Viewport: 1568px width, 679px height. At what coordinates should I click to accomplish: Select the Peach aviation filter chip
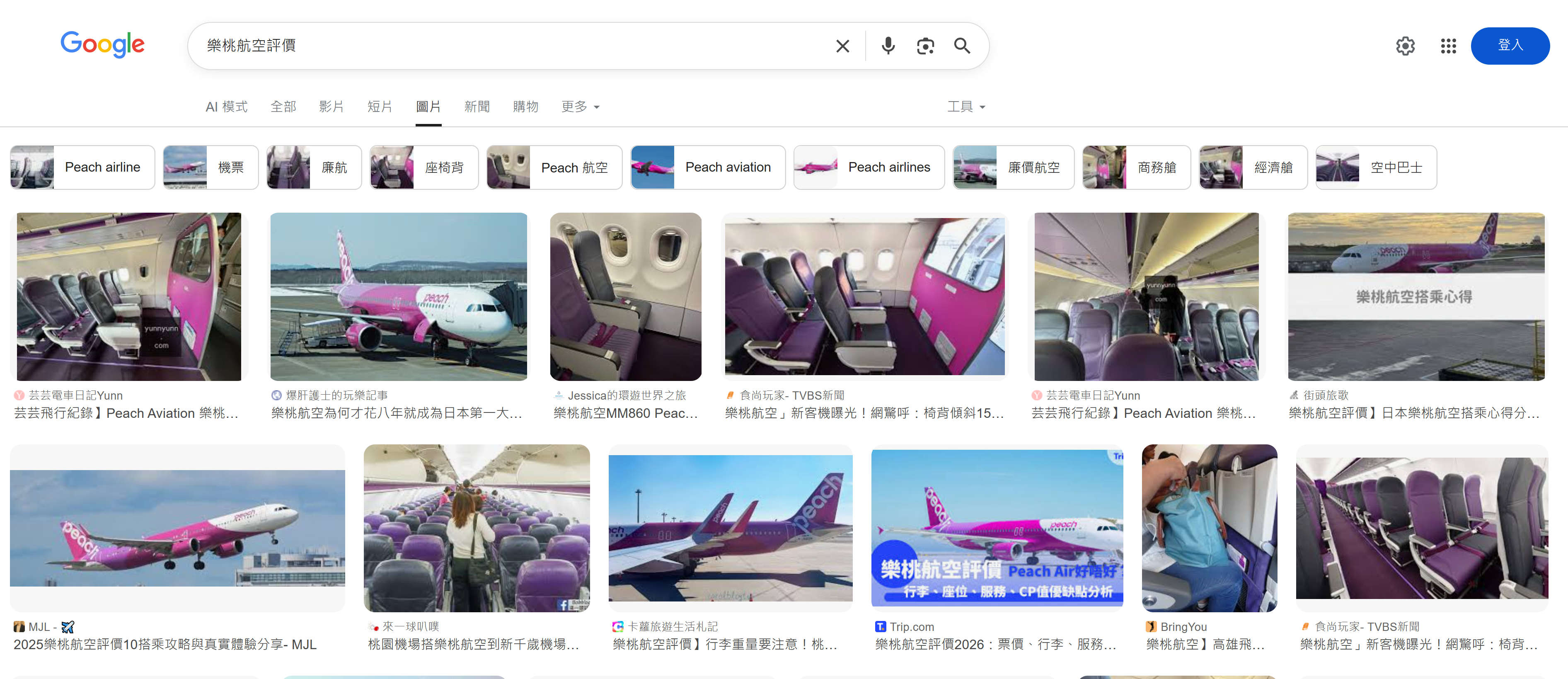[x=707, y=167]
